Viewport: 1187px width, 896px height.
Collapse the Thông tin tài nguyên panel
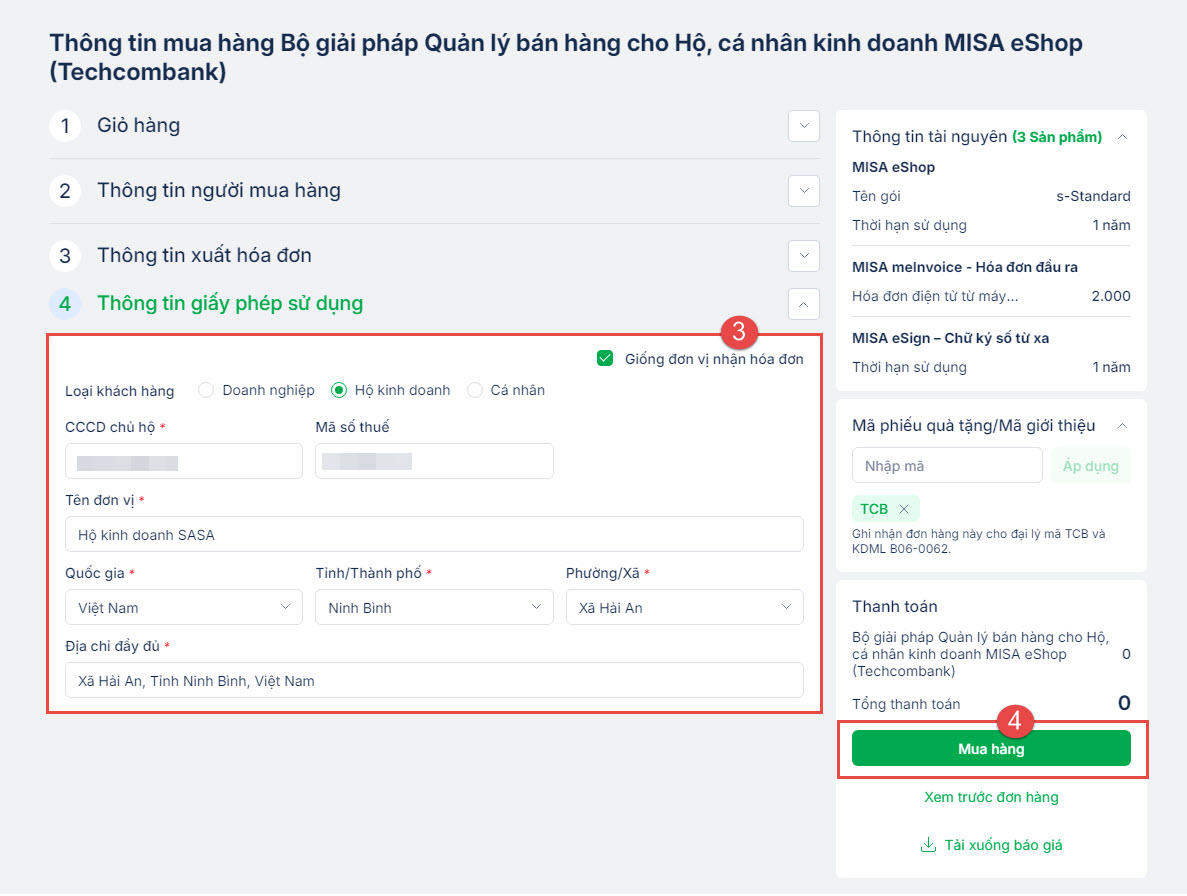1123,137
